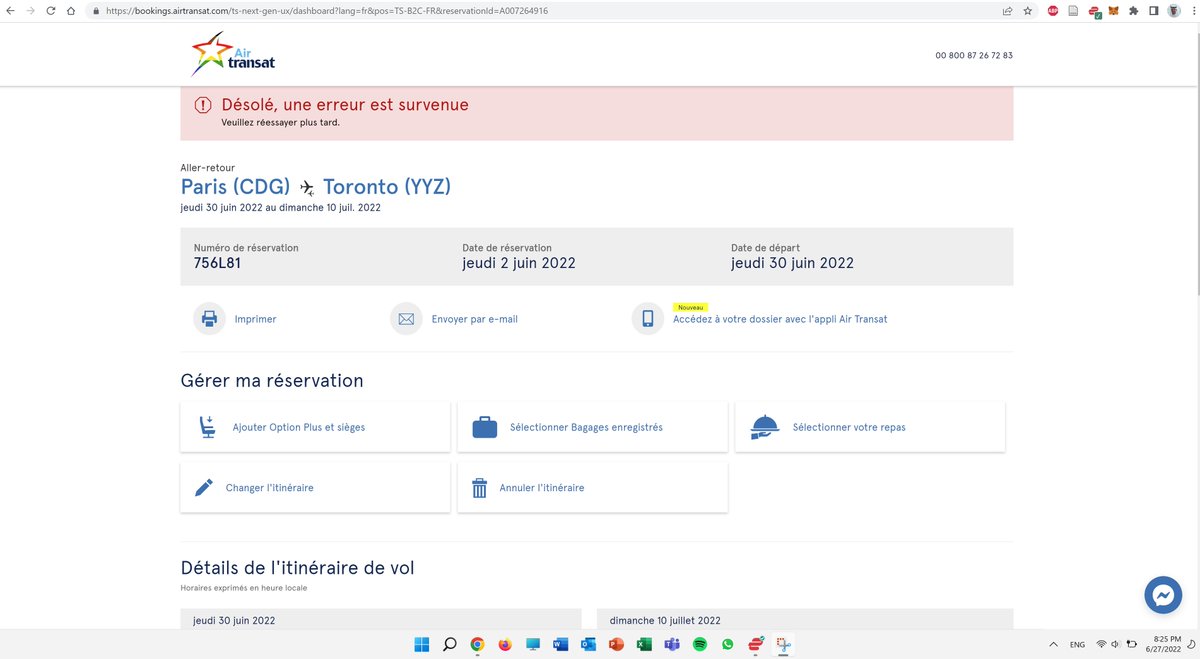
Task: Open the Extensions puzzle-piece menu
Action: pyautogui.click(x=1133, y=11)
